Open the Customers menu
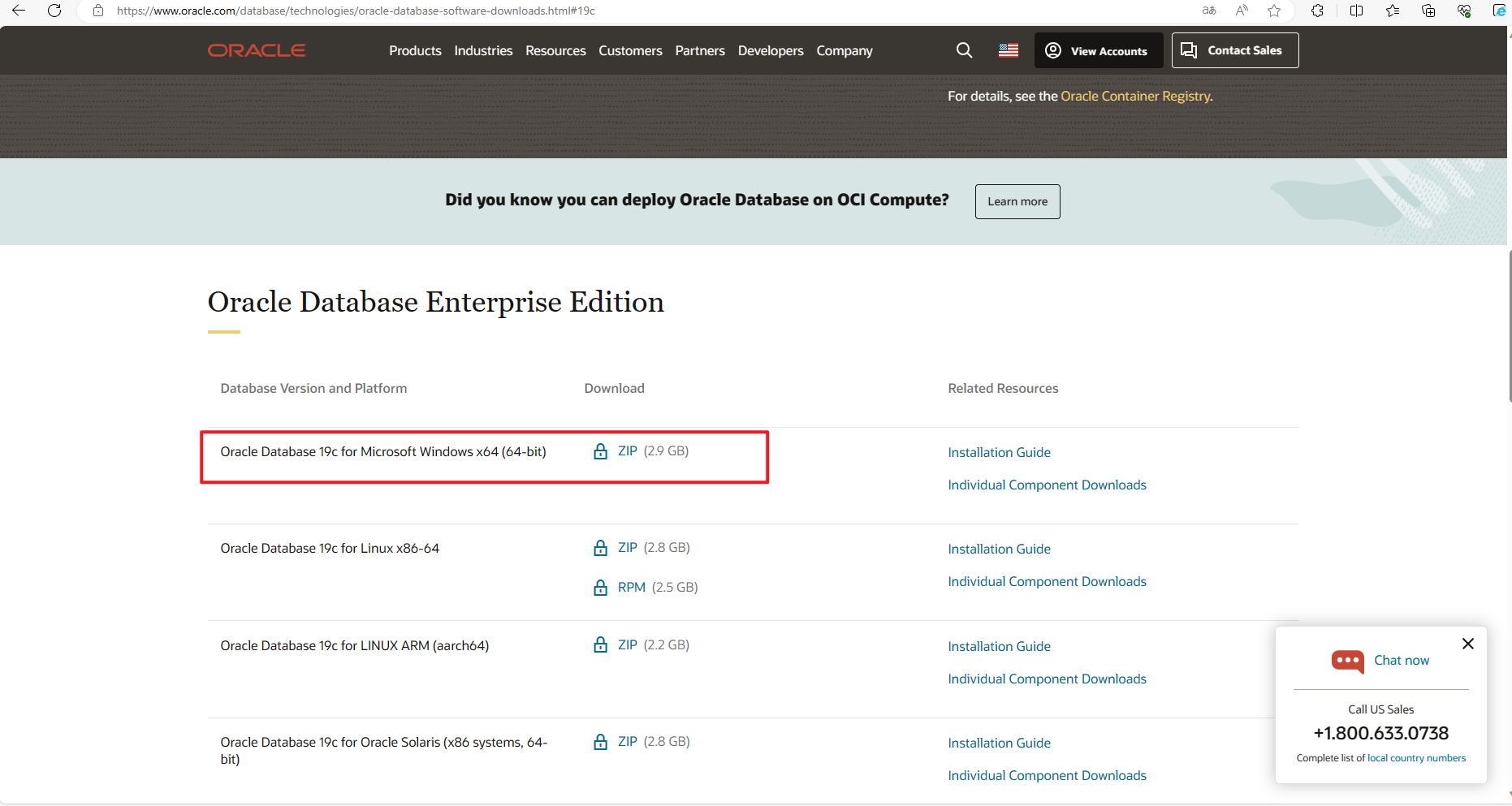 [630, 50]
